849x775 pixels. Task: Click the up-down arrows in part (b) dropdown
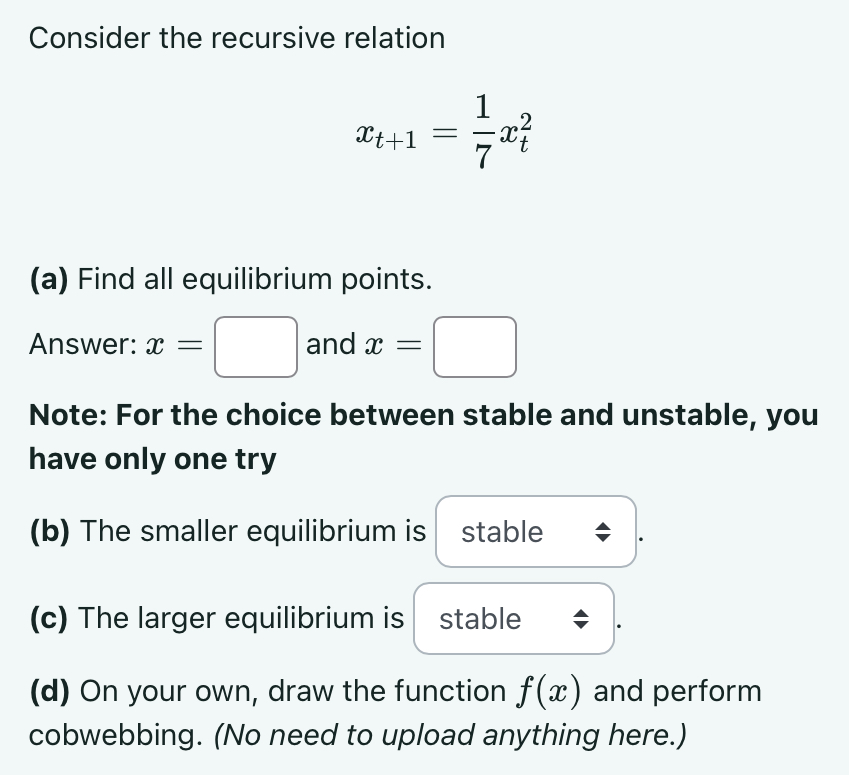(x=603, y=532)
